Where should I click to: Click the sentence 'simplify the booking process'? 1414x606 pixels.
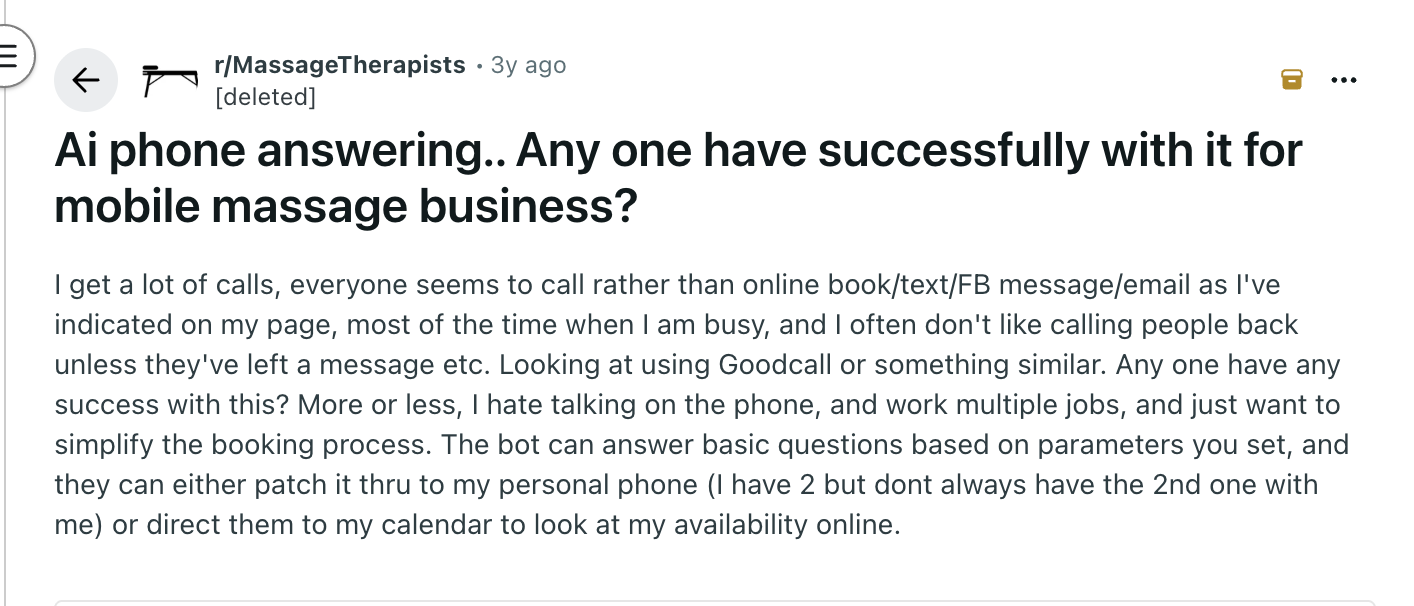pyautogui.click(x=244, y=444)
